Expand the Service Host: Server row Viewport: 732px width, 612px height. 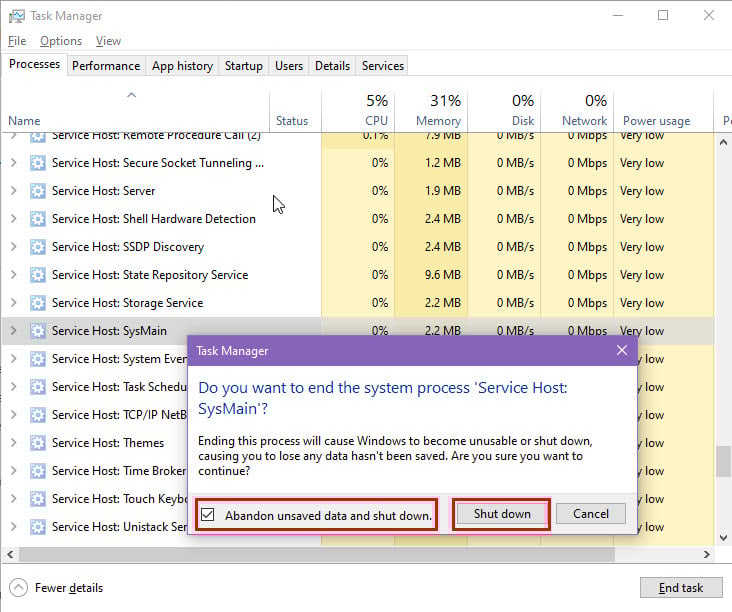click(x=13, y=191)
